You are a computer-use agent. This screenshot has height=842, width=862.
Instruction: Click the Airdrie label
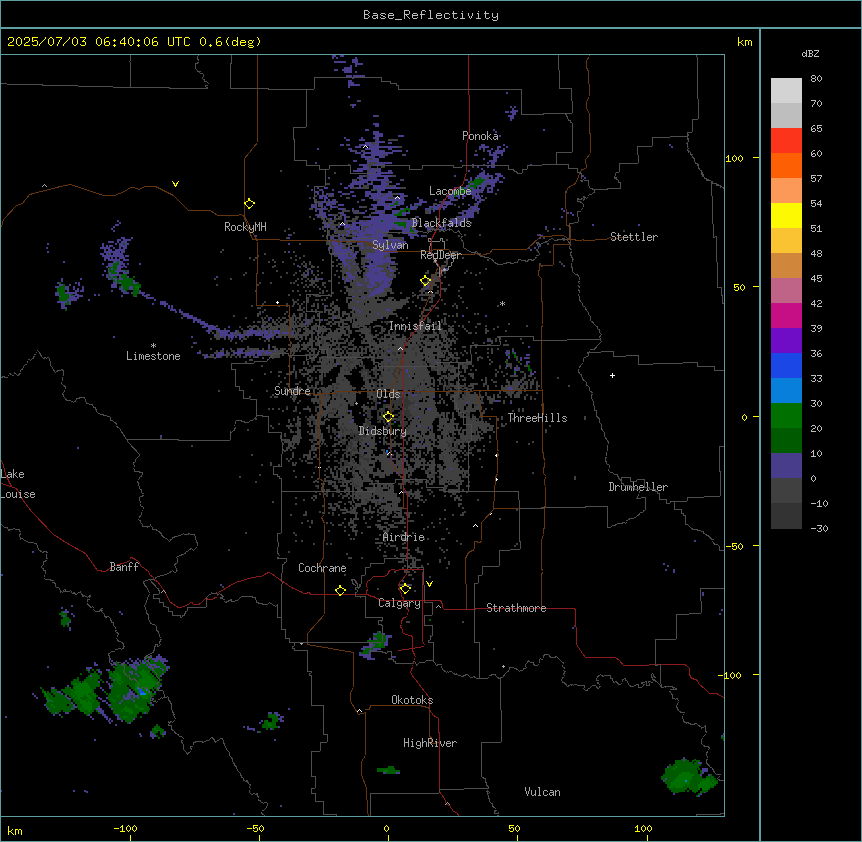(x=404, y=537)
